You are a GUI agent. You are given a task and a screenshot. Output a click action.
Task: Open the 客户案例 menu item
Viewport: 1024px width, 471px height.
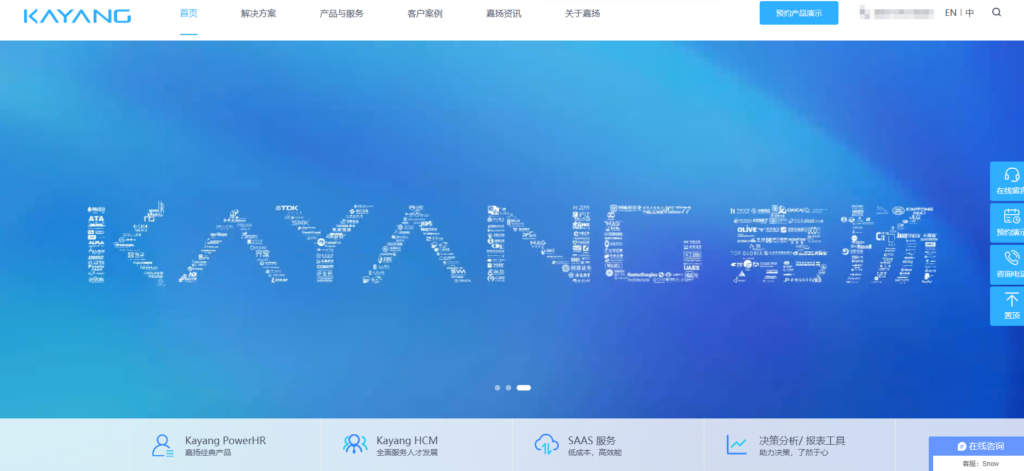[425, 15]
